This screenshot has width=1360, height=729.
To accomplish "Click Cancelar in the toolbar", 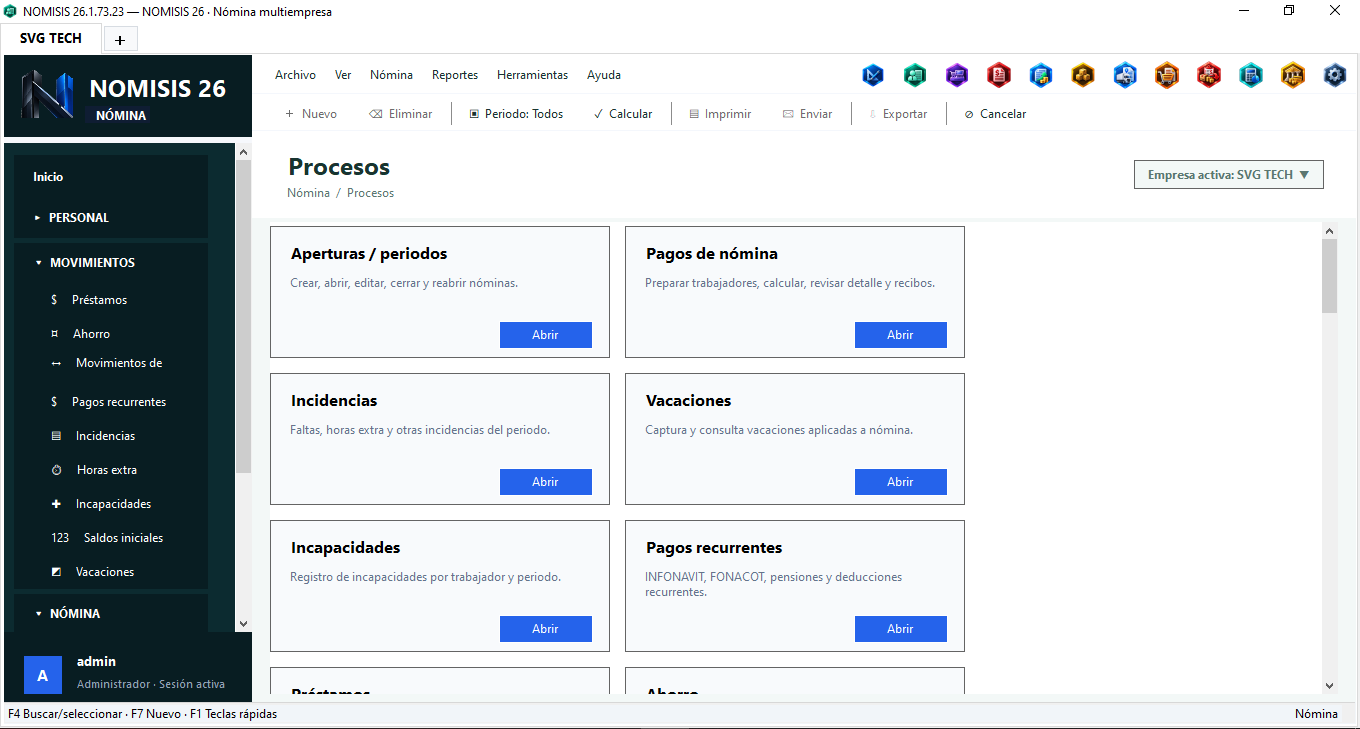I will pos(995,114).
